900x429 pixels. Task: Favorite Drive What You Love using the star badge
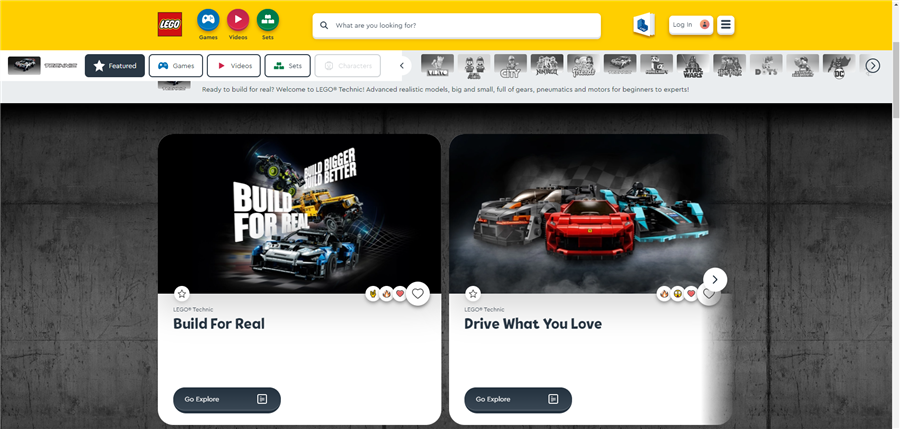[x=473, y=293]
